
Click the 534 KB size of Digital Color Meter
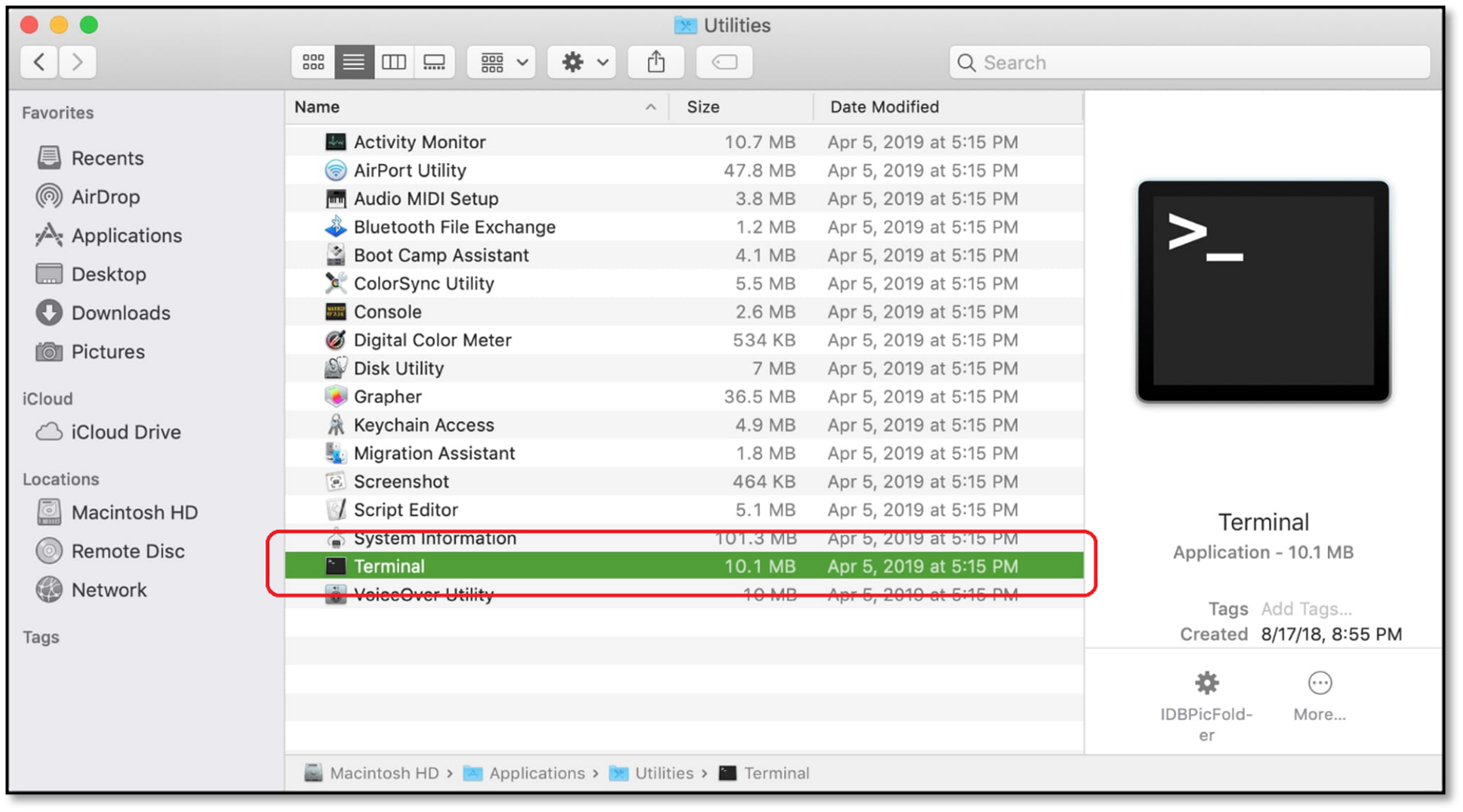[x=764, y=340]
